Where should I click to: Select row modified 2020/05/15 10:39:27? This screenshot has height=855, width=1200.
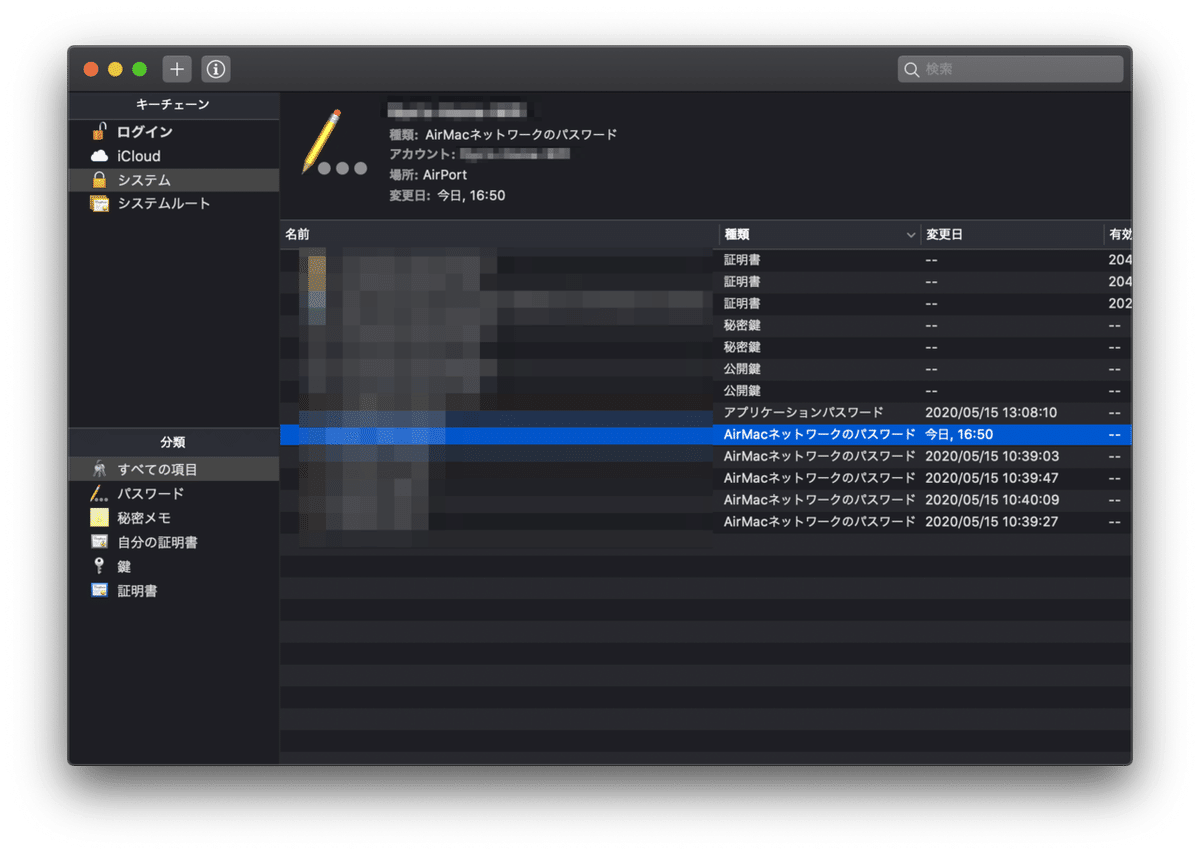pyautogui.click(x=706, y=522)
